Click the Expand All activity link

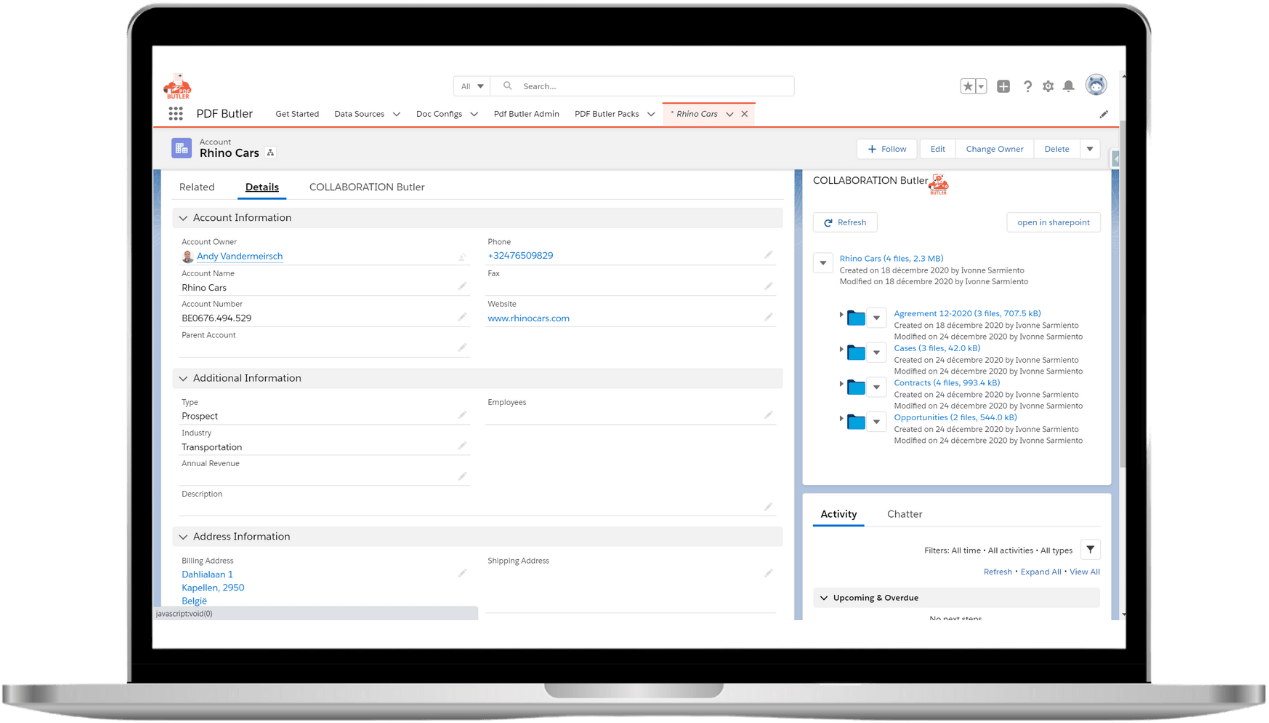coord(1041,572)
